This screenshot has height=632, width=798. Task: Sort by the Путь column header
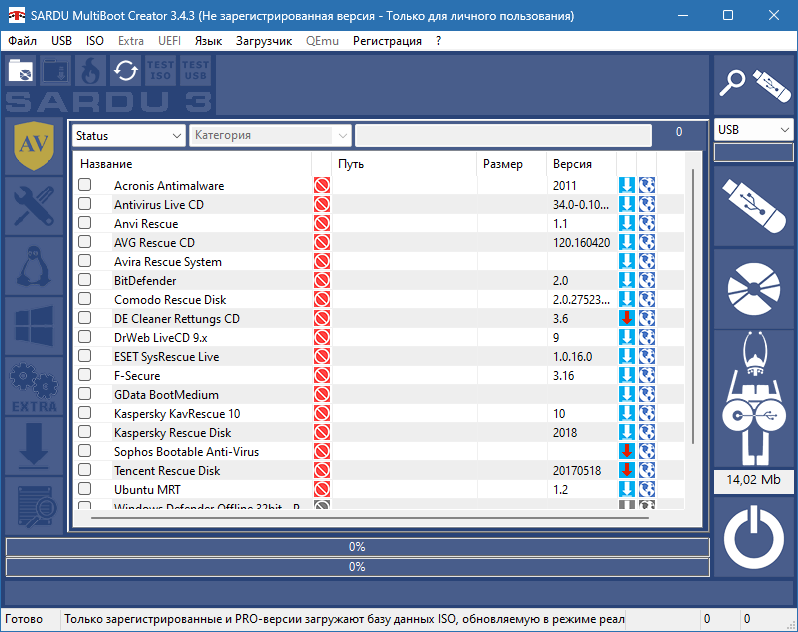[x=405, y=164]
